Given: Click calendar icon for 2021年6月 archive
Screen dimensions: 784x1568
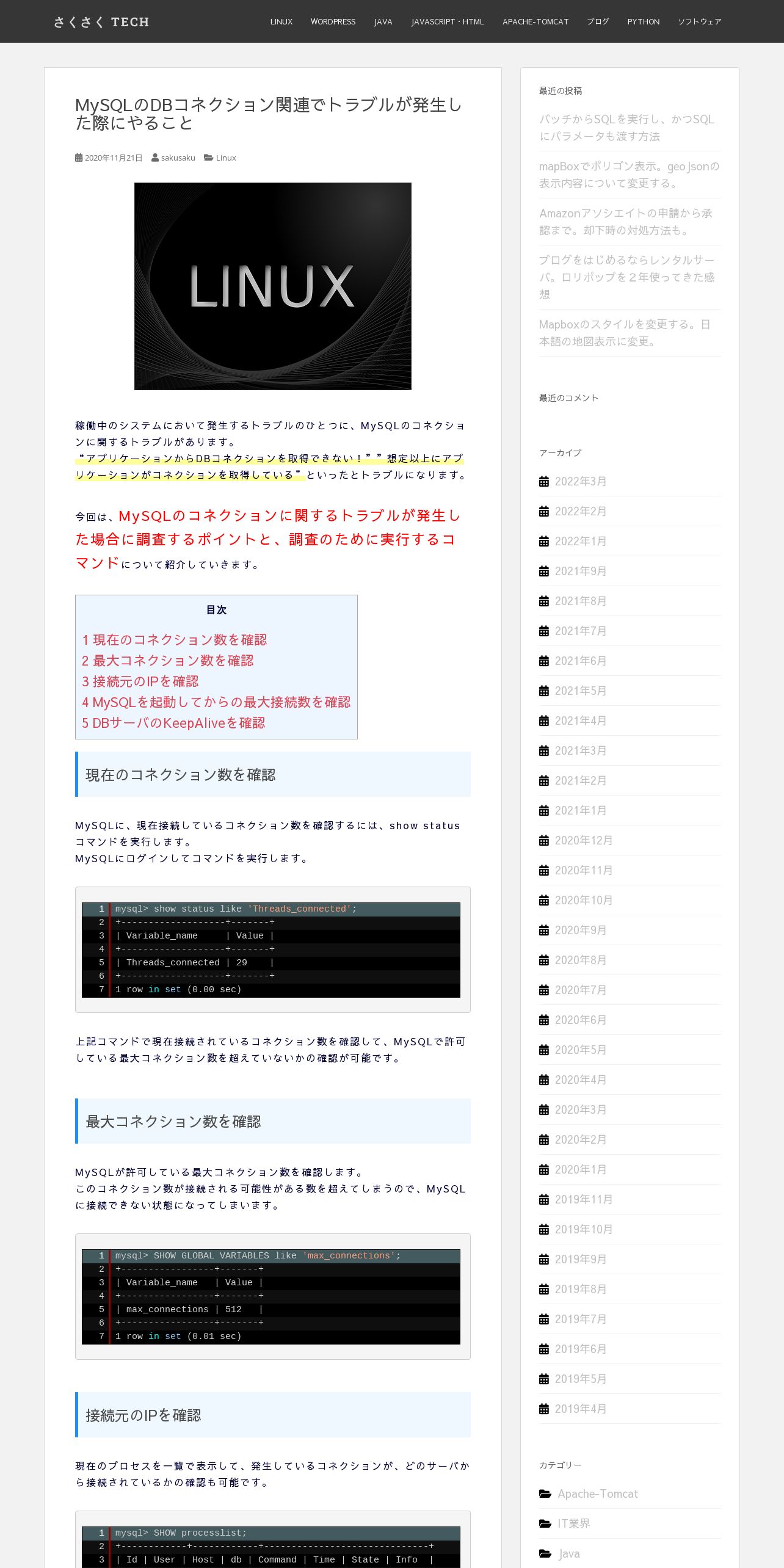Looking at the screenshot, I should pos(544,661).
